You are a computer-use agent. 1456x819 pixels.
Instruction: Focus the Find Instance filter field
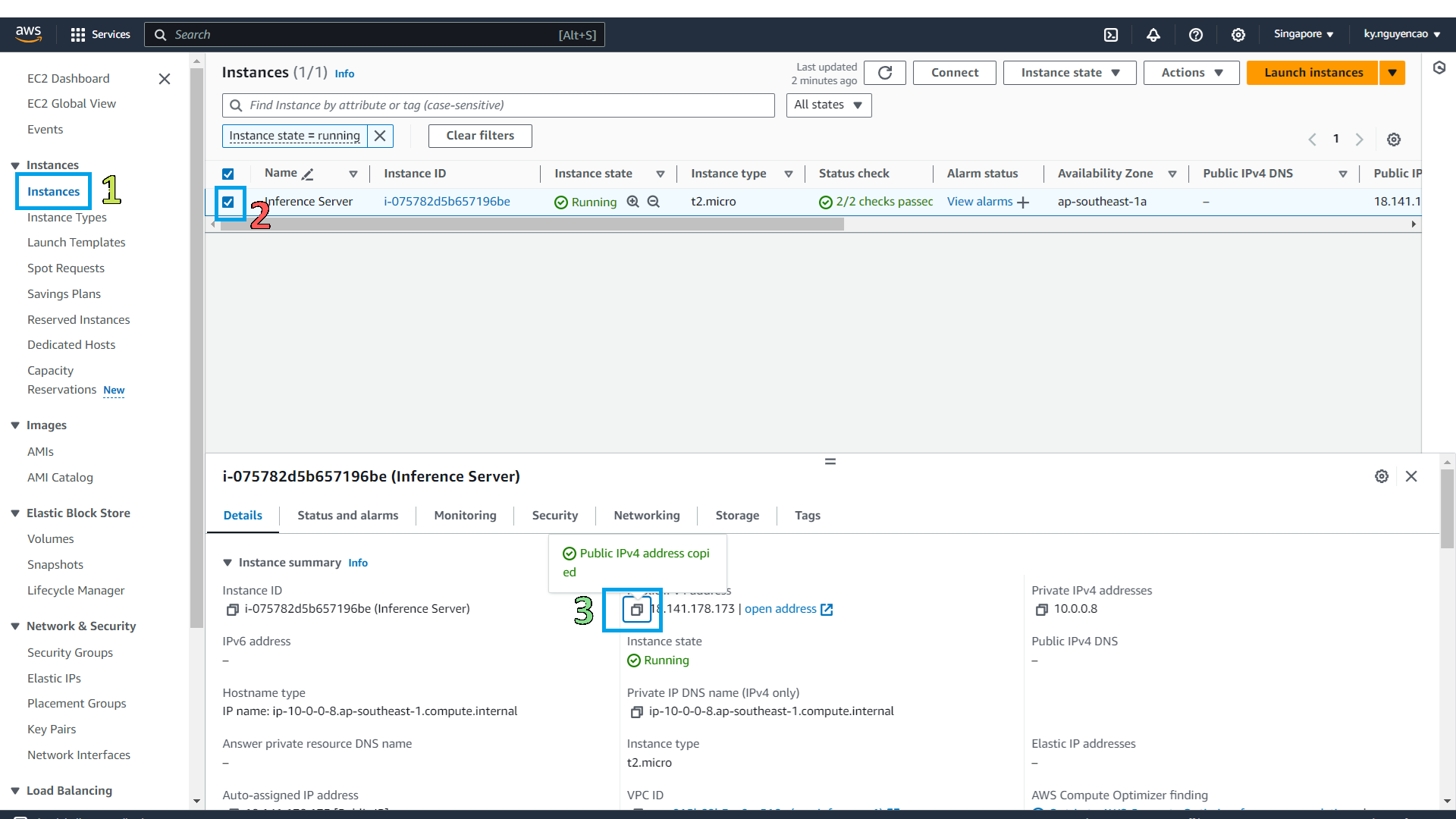click(498, 105)
